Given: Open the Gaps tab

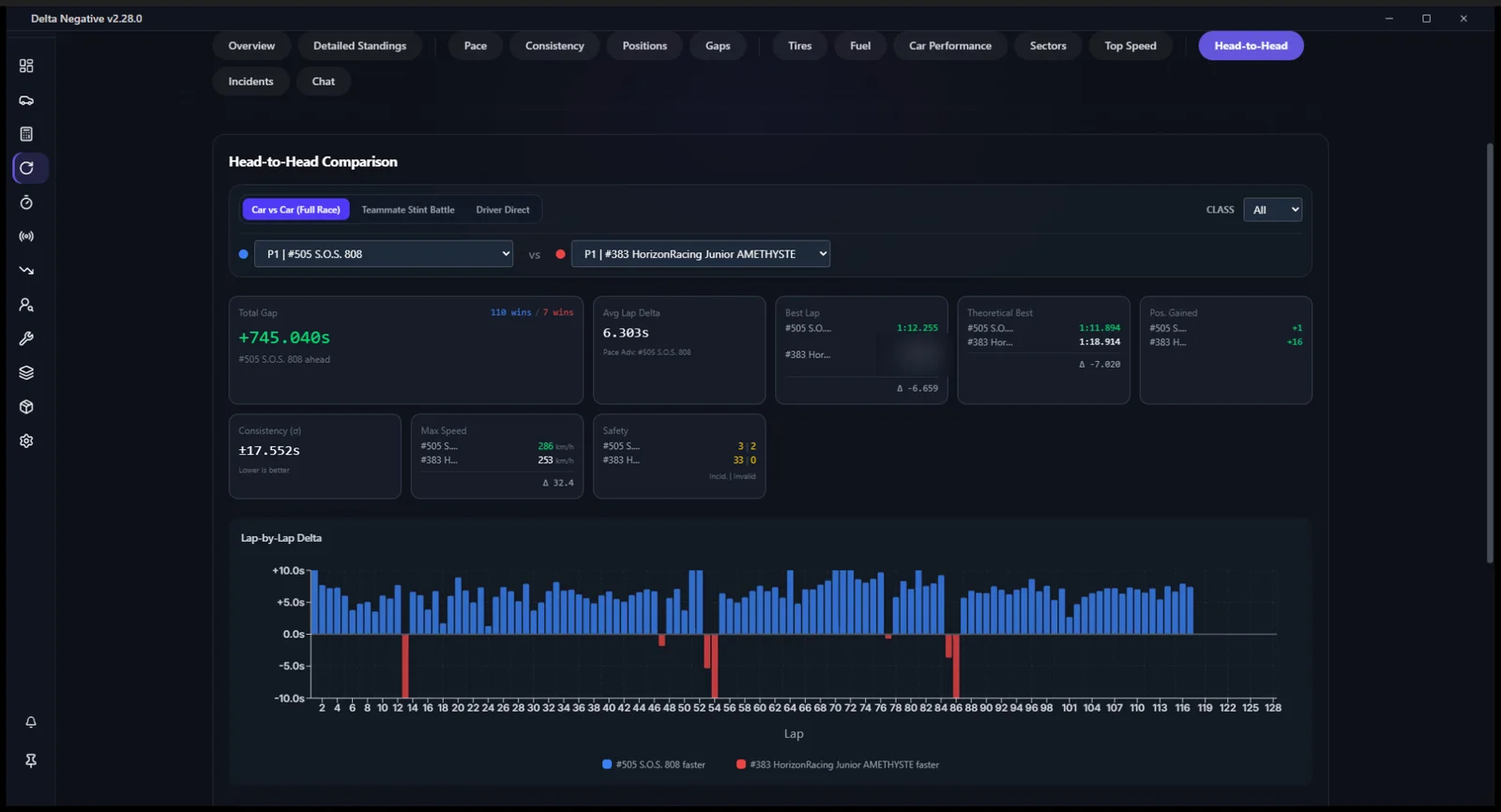Looking at the screenshot, I should point(718,46).
